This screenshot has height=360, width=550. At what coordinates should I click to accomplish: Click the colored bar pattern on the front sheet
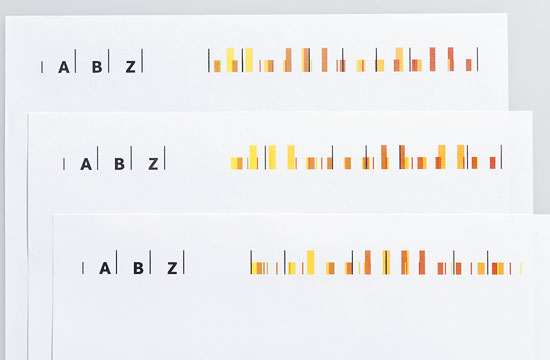386,262
